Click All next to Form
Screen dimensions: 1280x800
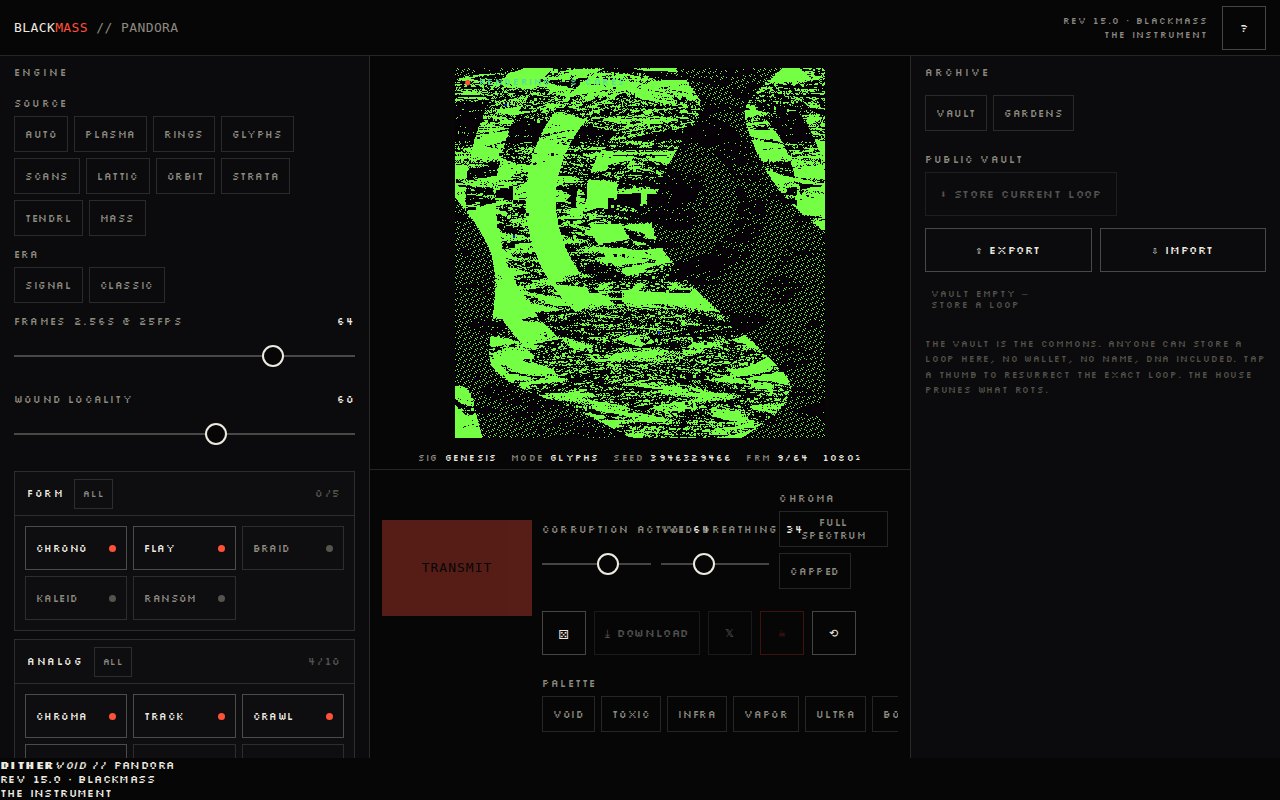click(94, 494)
